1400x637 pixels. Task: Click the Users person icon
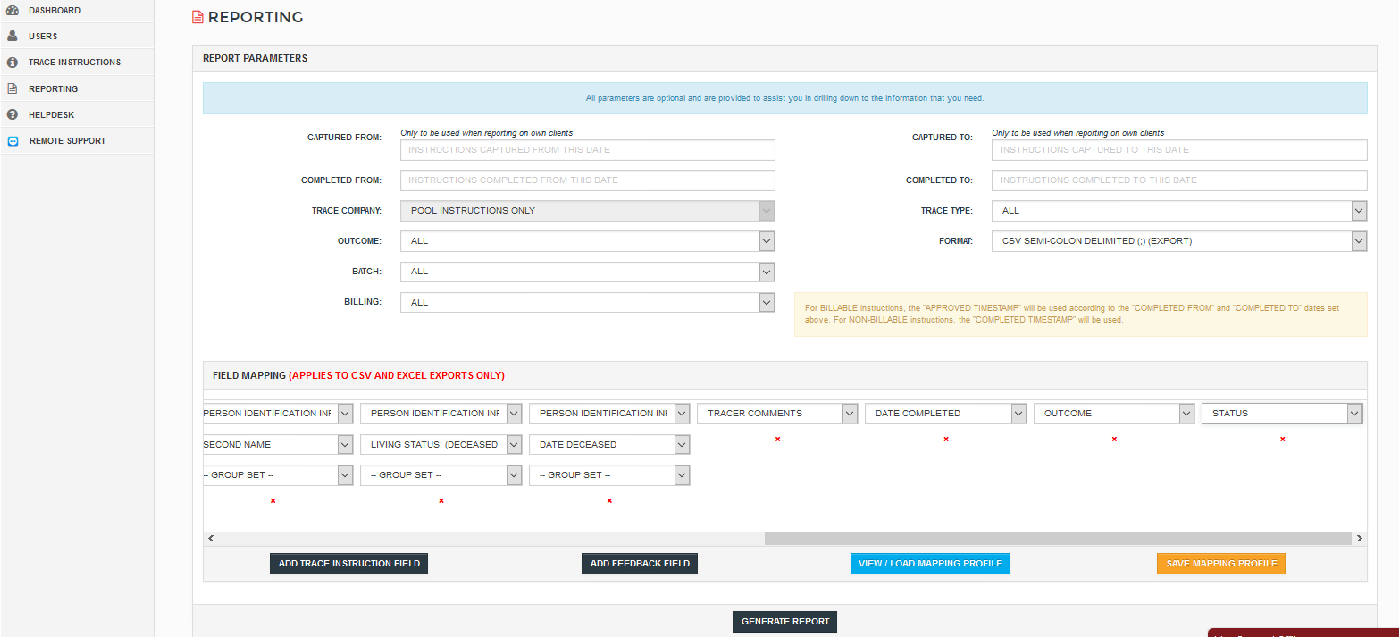coord(13,36)
